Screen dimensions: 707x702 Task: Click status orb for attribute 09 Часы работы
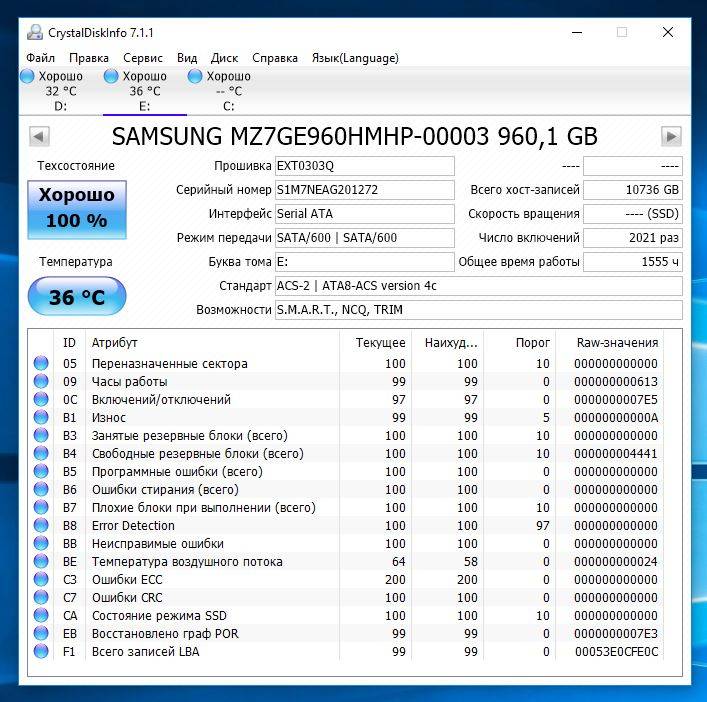(x=41, y=381)
